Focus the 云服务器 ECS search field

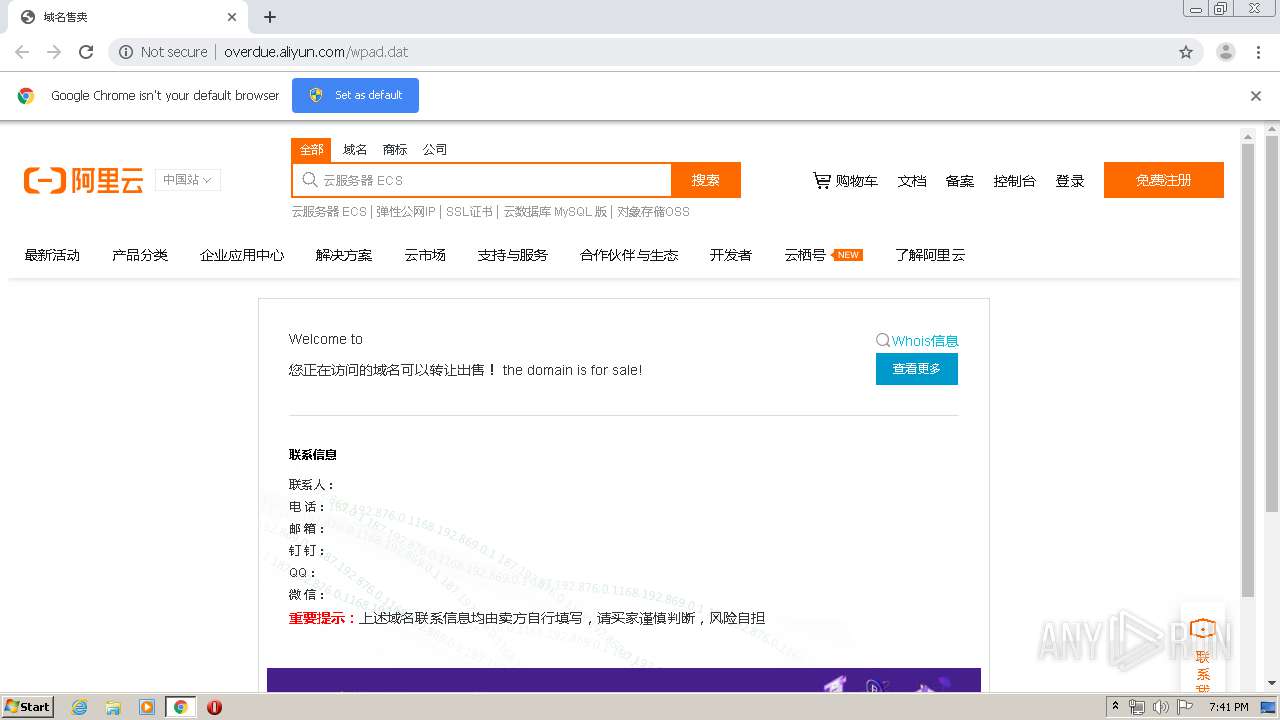point(482,180)
